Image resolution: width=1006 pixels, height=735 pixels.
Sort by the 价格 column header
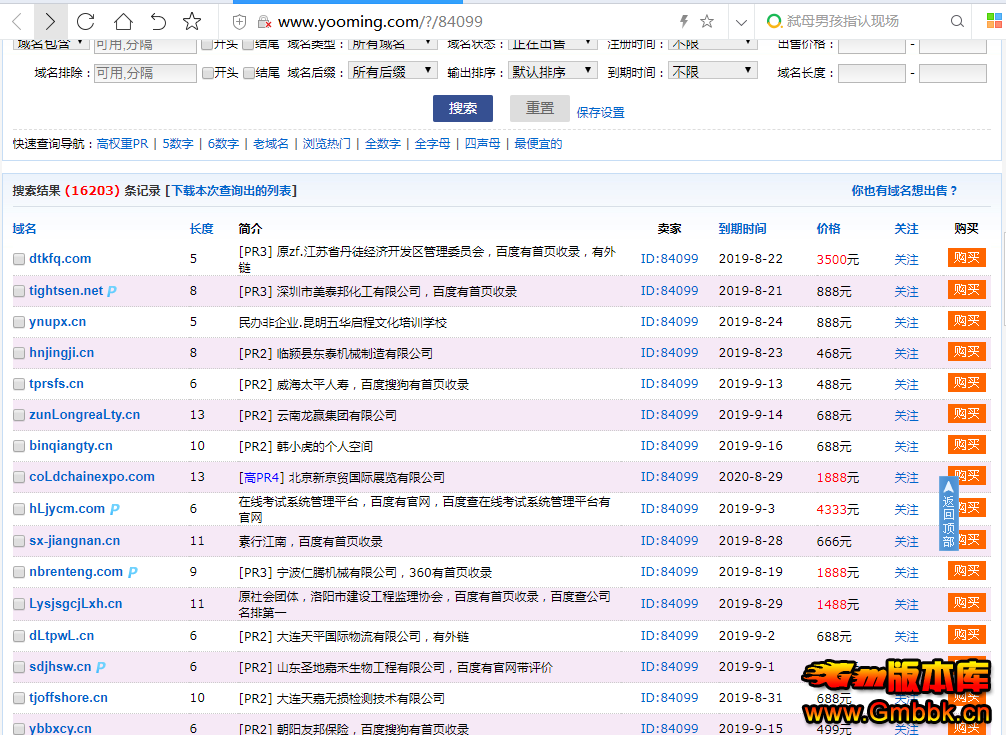click(828, 229)
